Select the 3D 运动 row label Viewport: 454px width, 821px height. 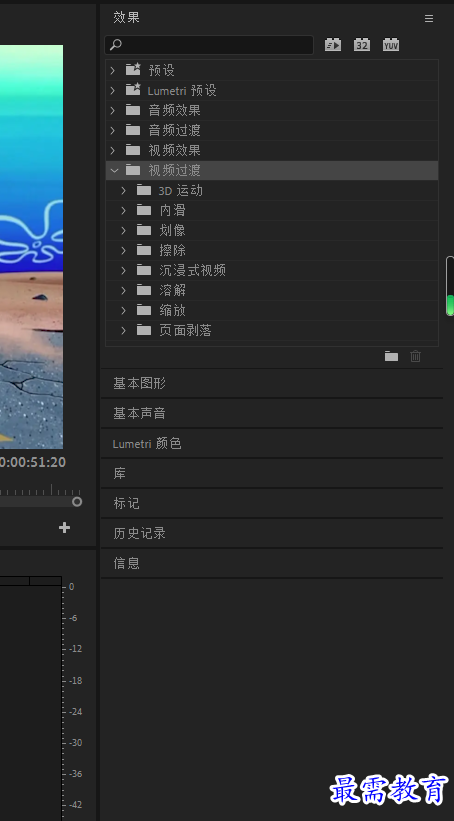point(181,190)
